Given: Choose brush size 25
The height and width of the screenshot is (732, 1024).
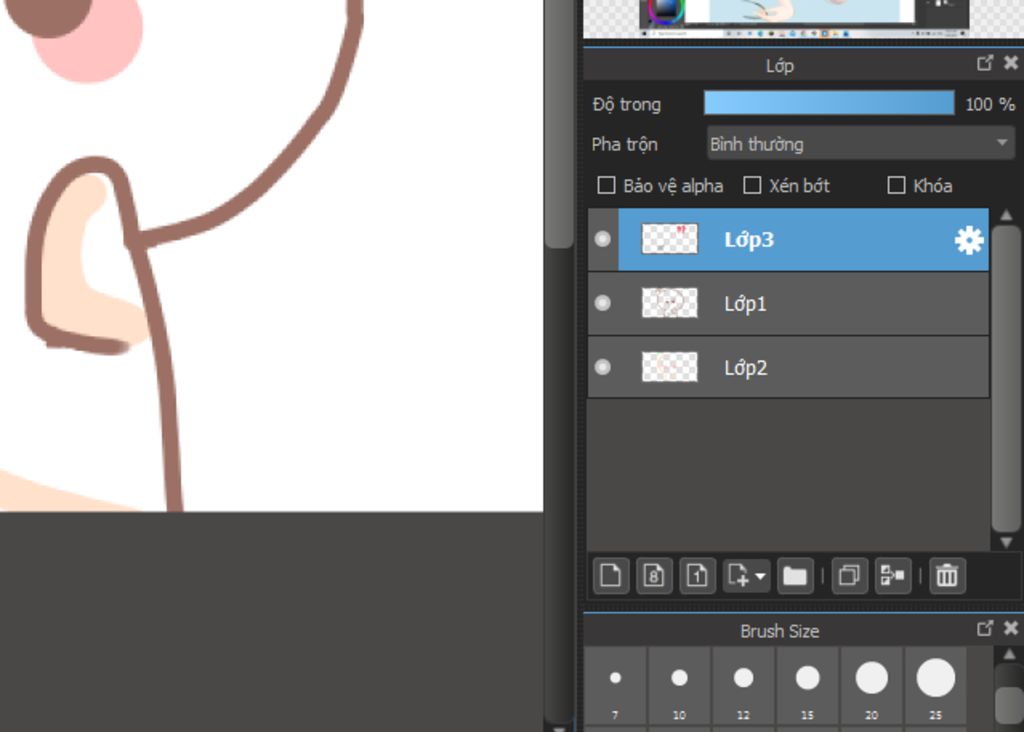Looking at the screenshot, I should point(935,686).
